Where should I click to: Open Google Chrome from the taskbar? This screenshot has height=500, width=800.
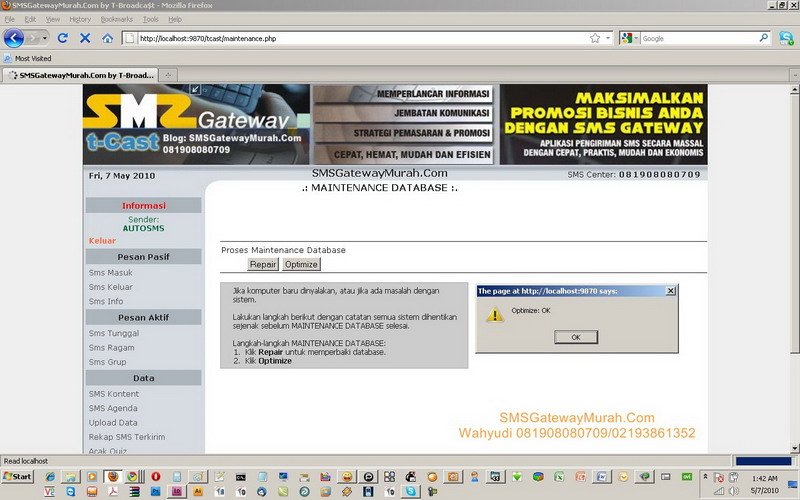point(132,477)
